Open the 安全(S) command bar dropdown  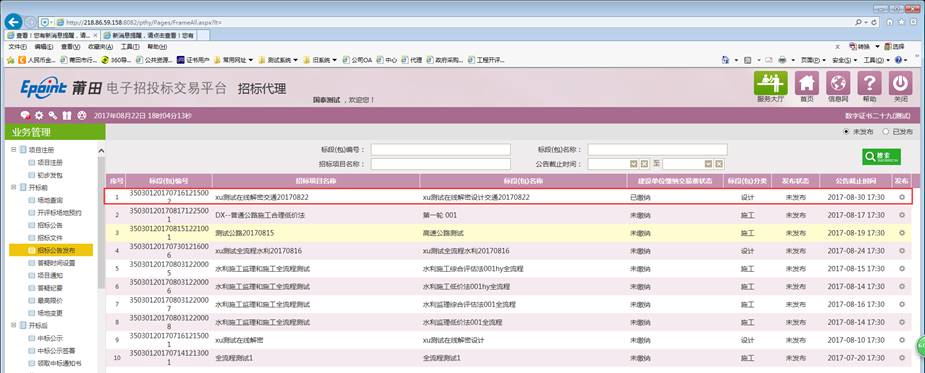[x=845, y=60]
